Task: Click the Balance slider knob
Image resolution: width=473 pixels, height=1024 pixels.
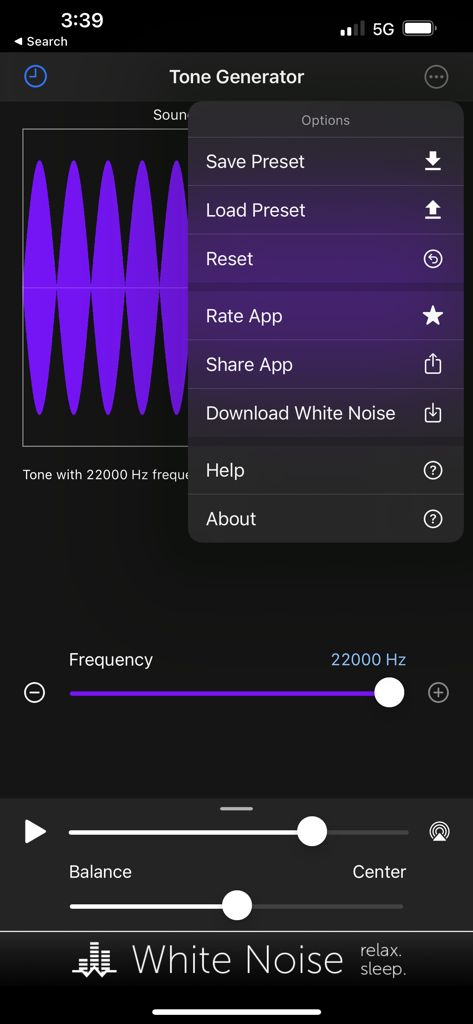Action: tap(236, 906)
